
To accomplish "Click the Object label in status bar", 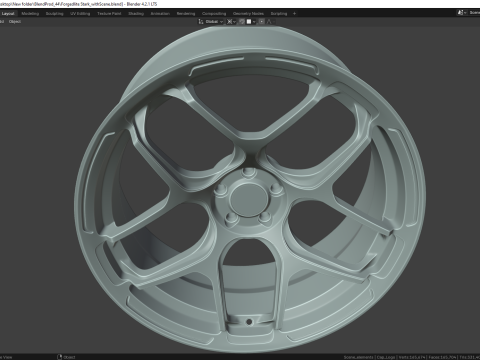I will tap(69, 357).
